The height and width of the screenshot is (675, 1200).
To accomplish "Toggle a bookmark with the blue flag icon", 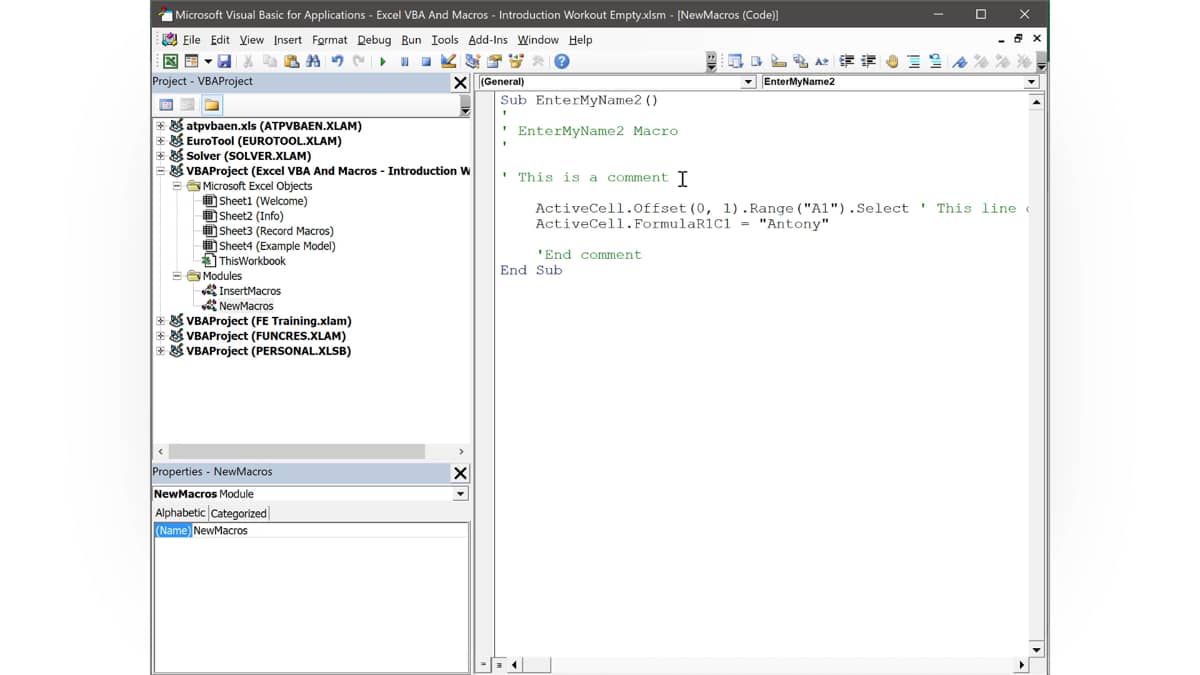I will (x=959, y=61).
